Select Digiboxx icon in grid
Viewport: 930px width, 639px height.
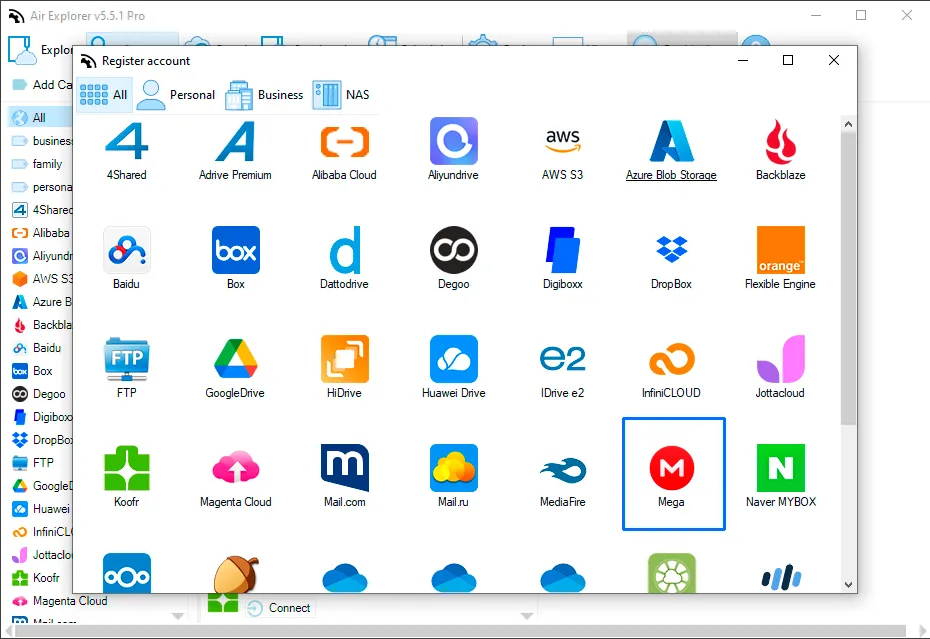coord(562,250)
